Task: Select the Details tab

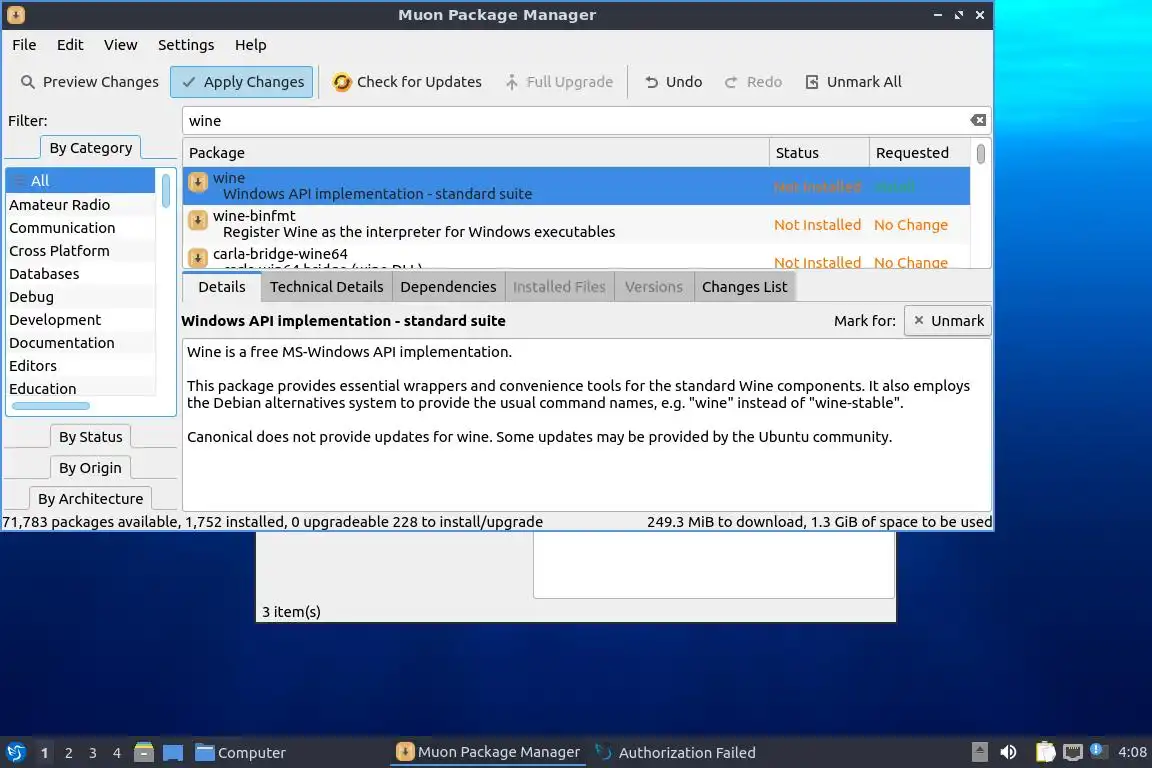Action: [x=222, y=287]
